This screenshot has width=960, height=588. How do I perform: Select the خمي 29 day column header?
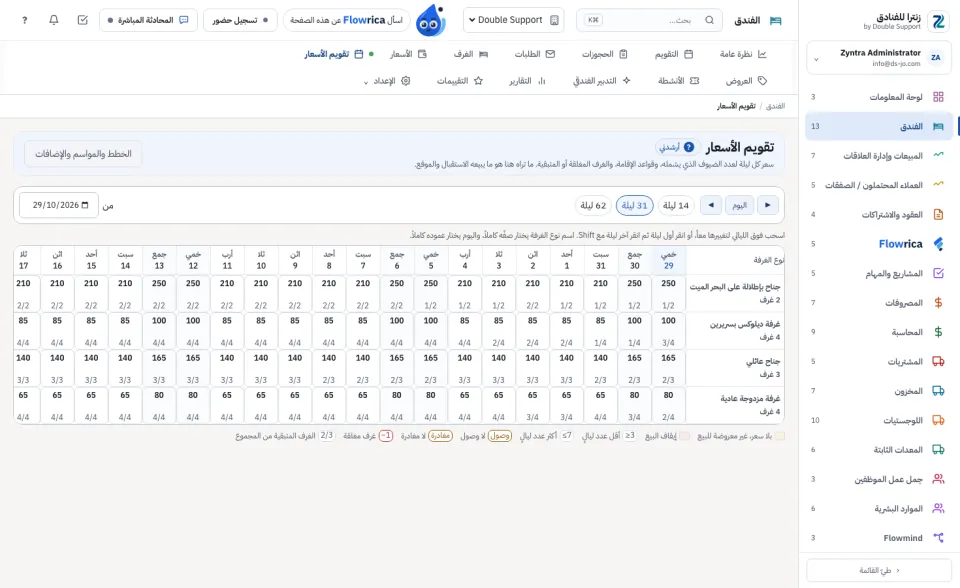(669, 260)
